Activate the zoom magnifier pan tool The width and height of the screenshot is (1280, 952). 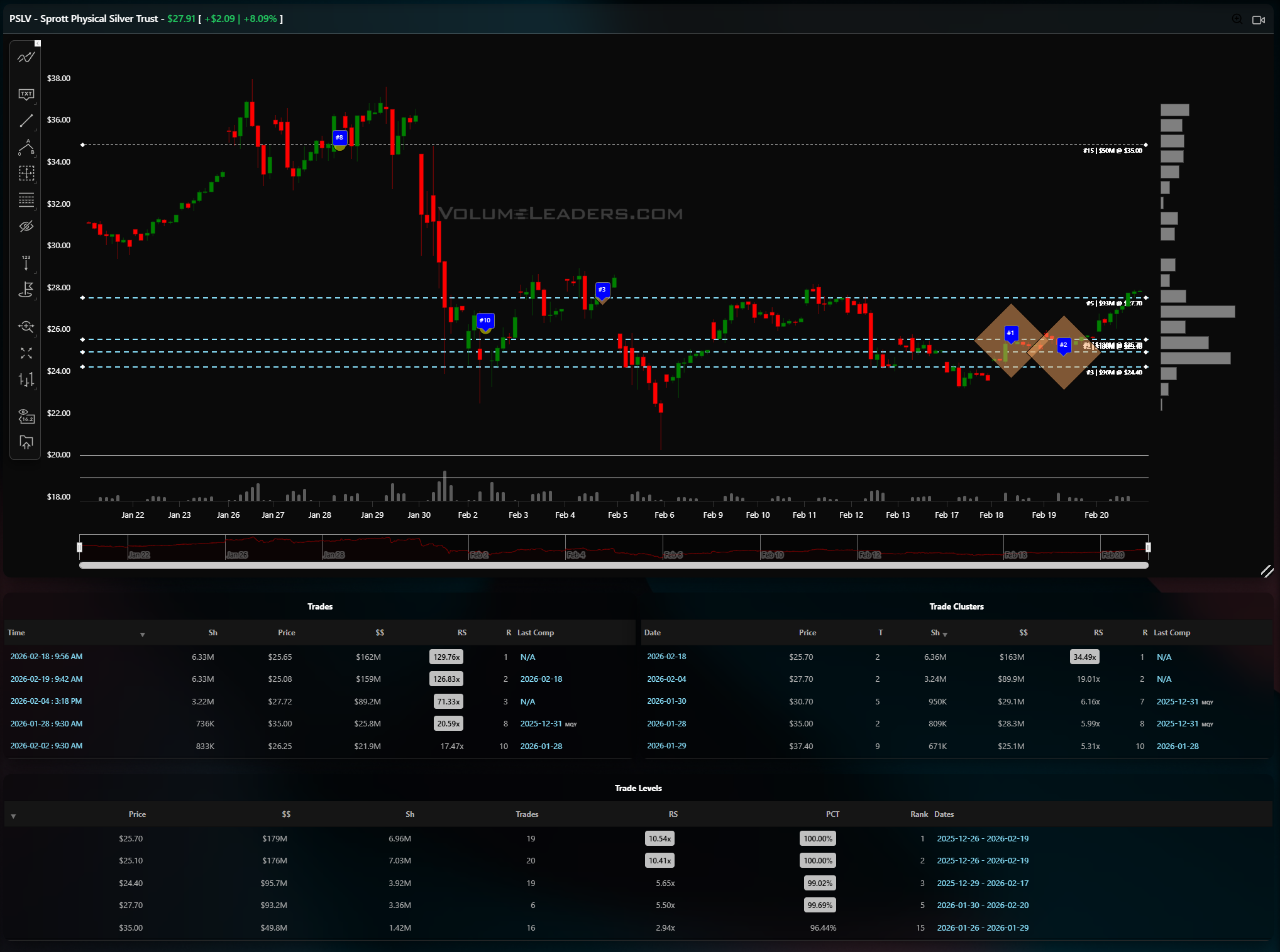click(26, 326)
